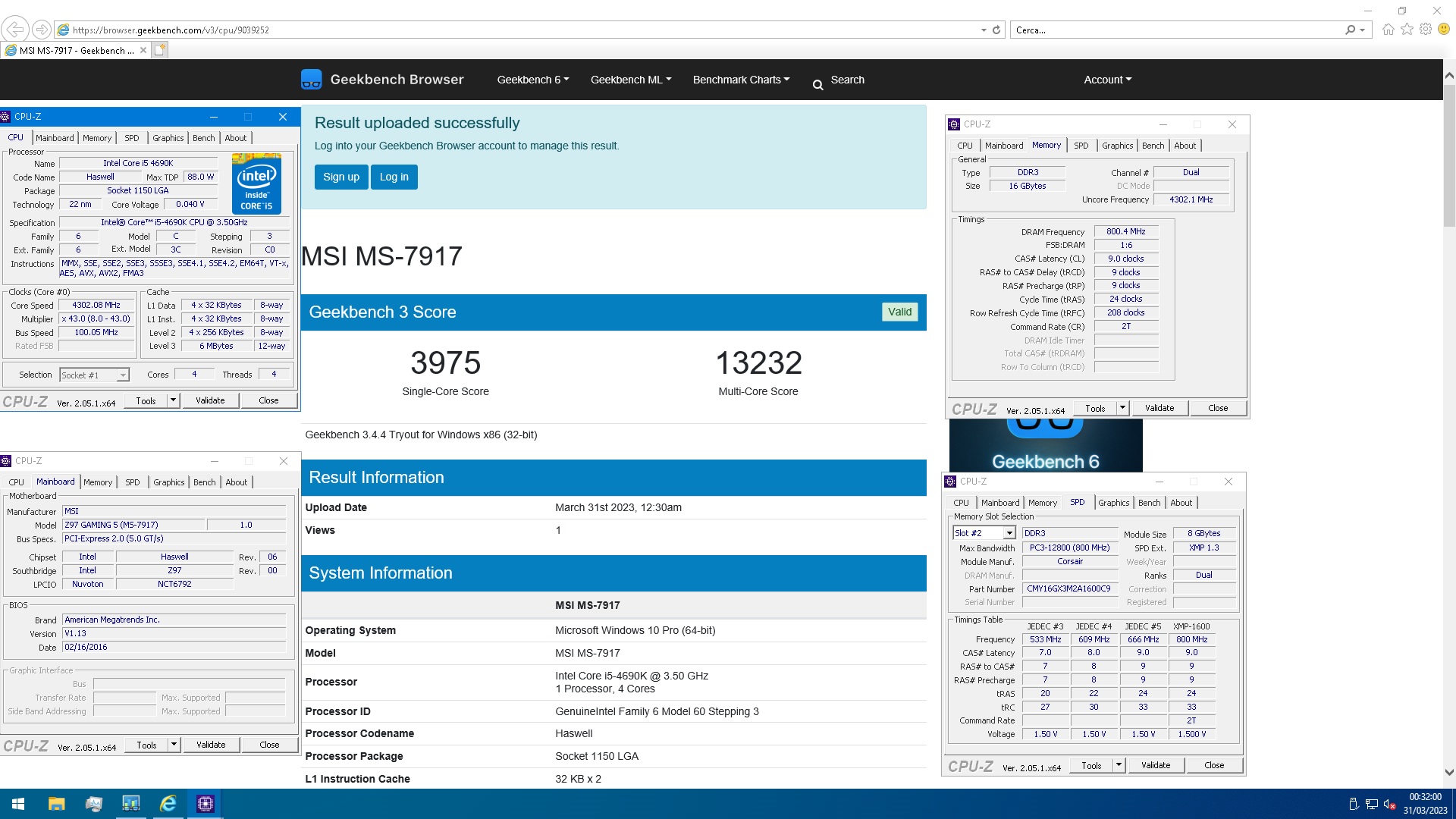The image size is (1456, 819).
Task: Open the Windows Start button
Action: 18,804
